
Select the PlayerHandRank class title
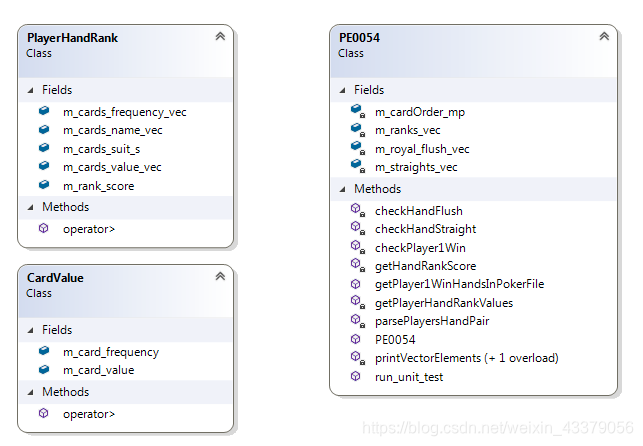click(72, 38)
